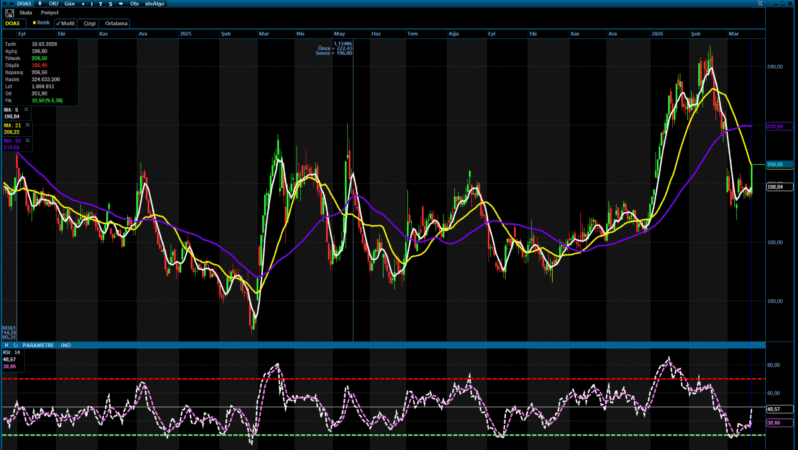Click the refresh icon in the RSI panel header
This screenshot has height=450, width=798.
13,345
